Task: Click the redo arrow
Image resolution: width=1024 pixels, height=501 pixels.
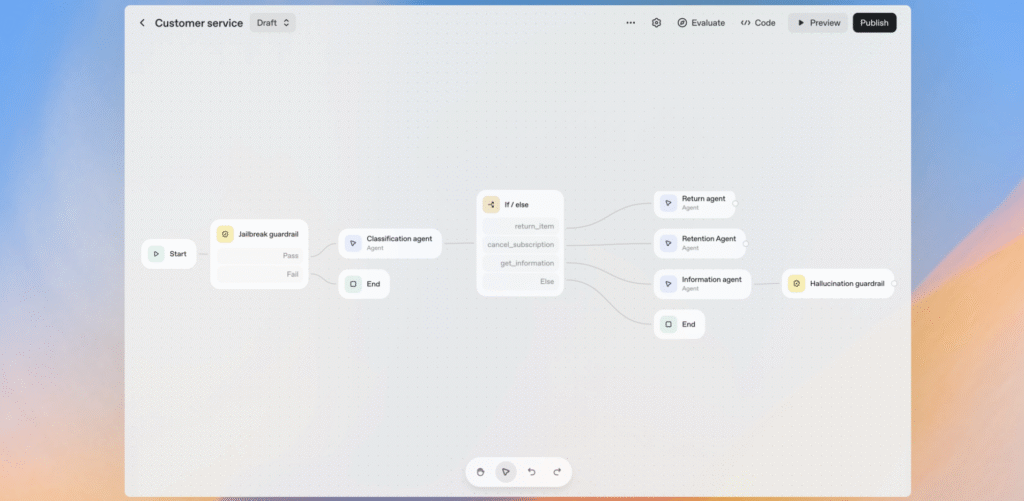Action: tap(557, 472)
